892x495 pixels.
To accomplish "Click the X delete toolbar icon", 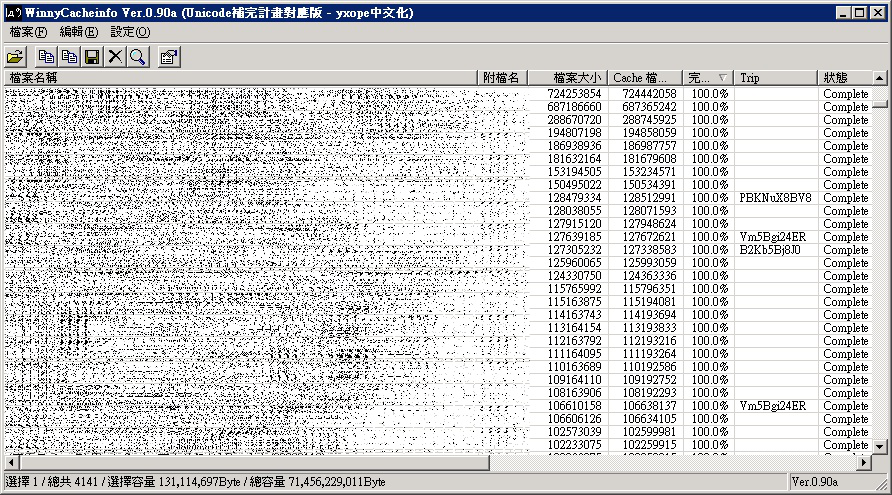I will (115, 57).
